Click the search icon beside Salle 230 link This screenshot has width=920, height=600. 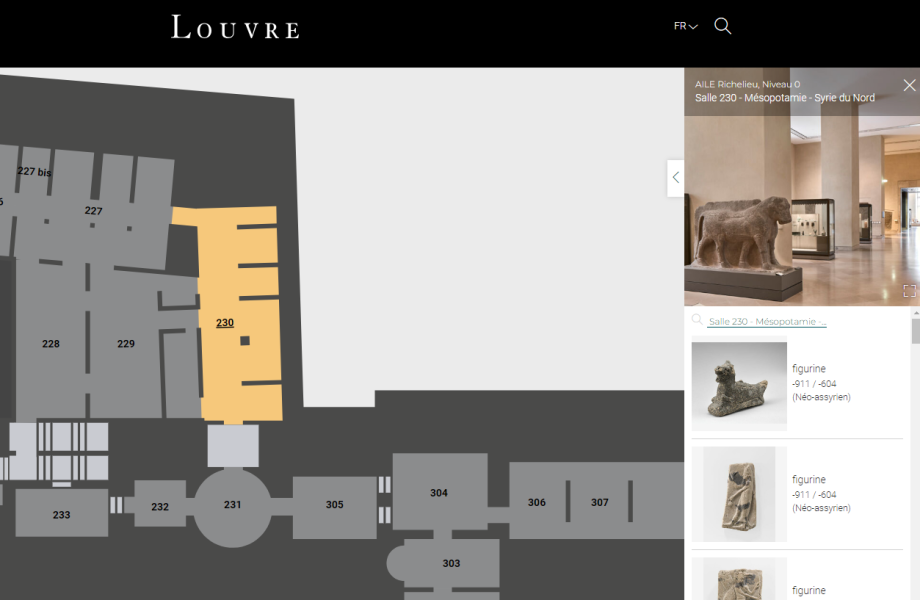click(x=697, y=320)
